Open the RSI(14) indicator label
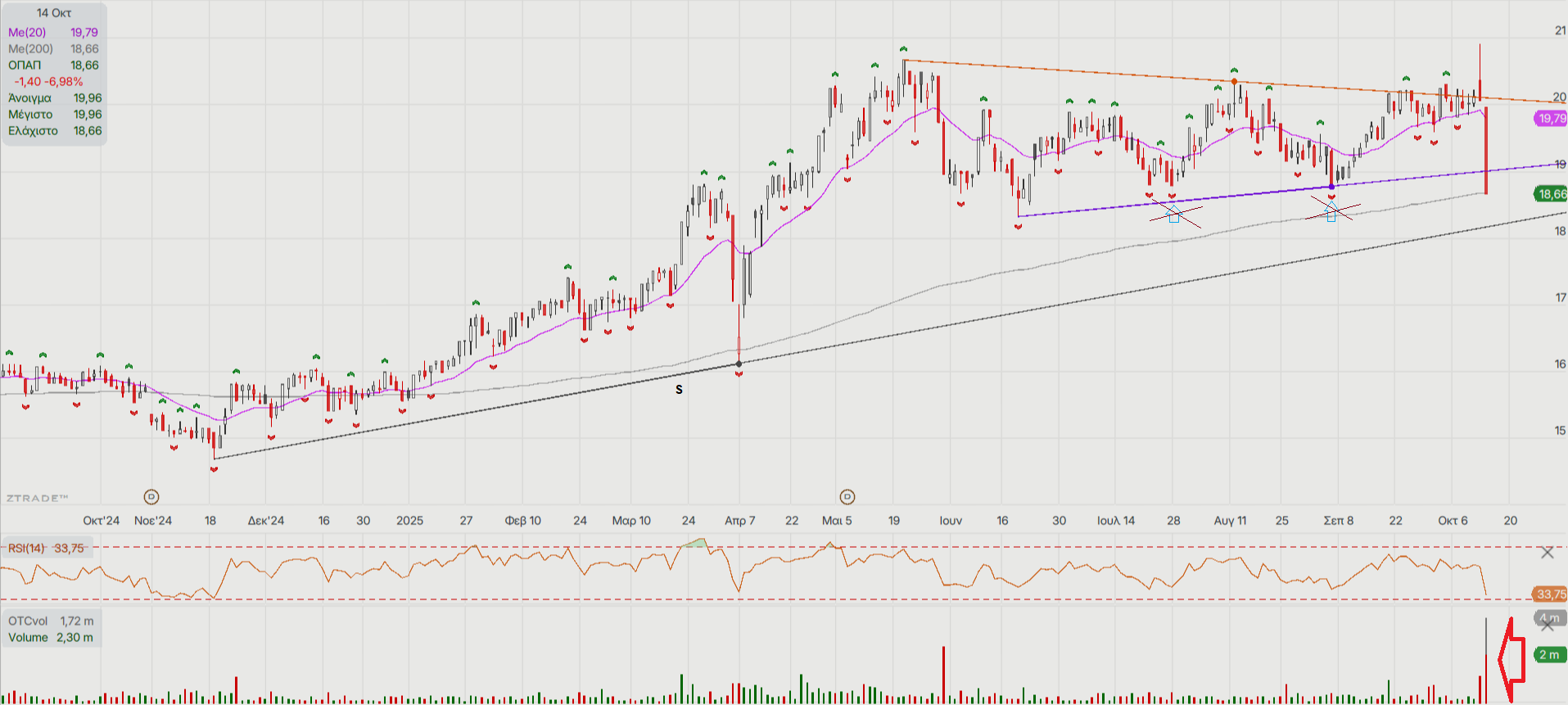The width and height of the screenshot is (1568, 705). click(x=26, y=549)
